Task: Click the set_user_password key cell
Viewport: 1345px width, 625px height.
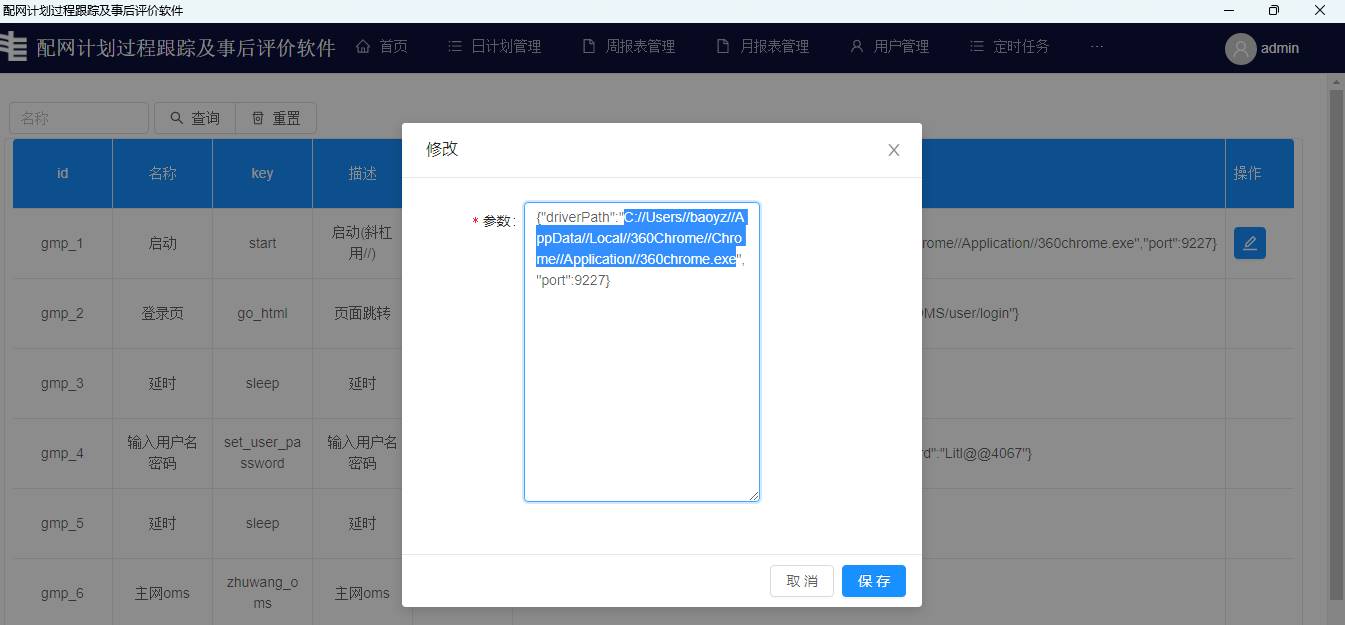Action: (263, 453)
